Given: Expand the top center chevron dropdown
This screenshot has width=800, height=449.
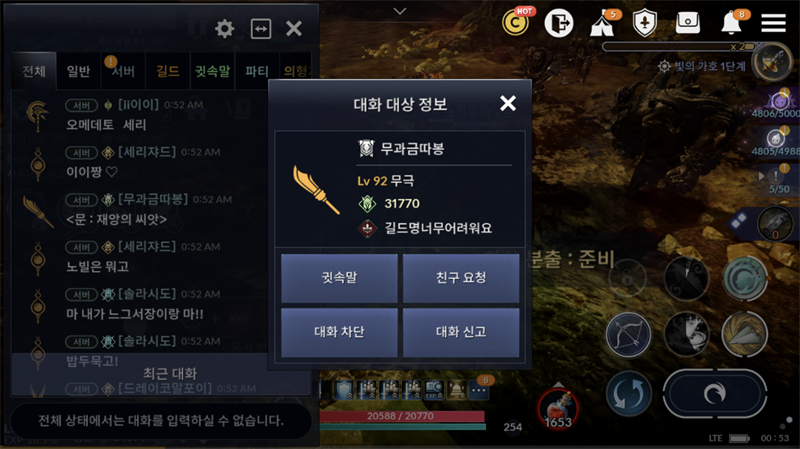Looking at the screenshot, I should click(x=400, y=11).
